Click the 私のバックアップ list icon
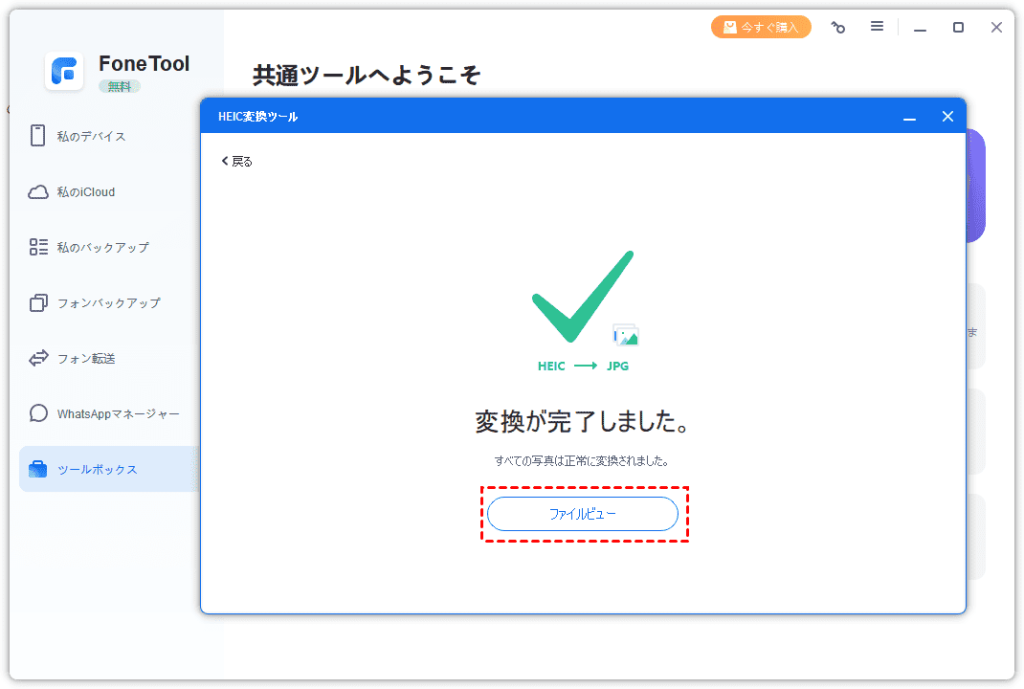This screenshot has height=689, width=1024. [38, 247]
